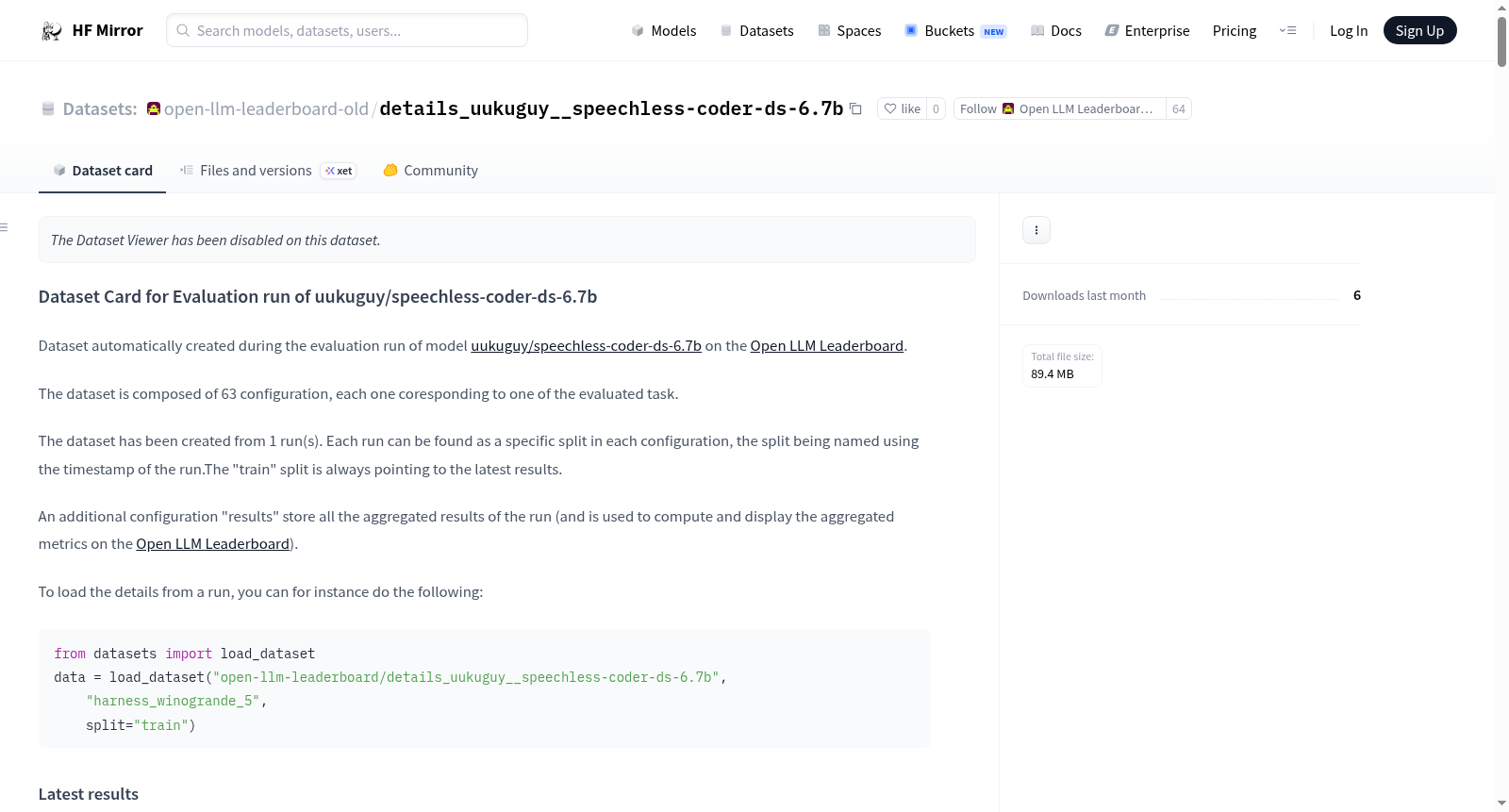1509x812 pixels.
Task: Click the Datasets breadcrumb icon
Action: point(48,109)
